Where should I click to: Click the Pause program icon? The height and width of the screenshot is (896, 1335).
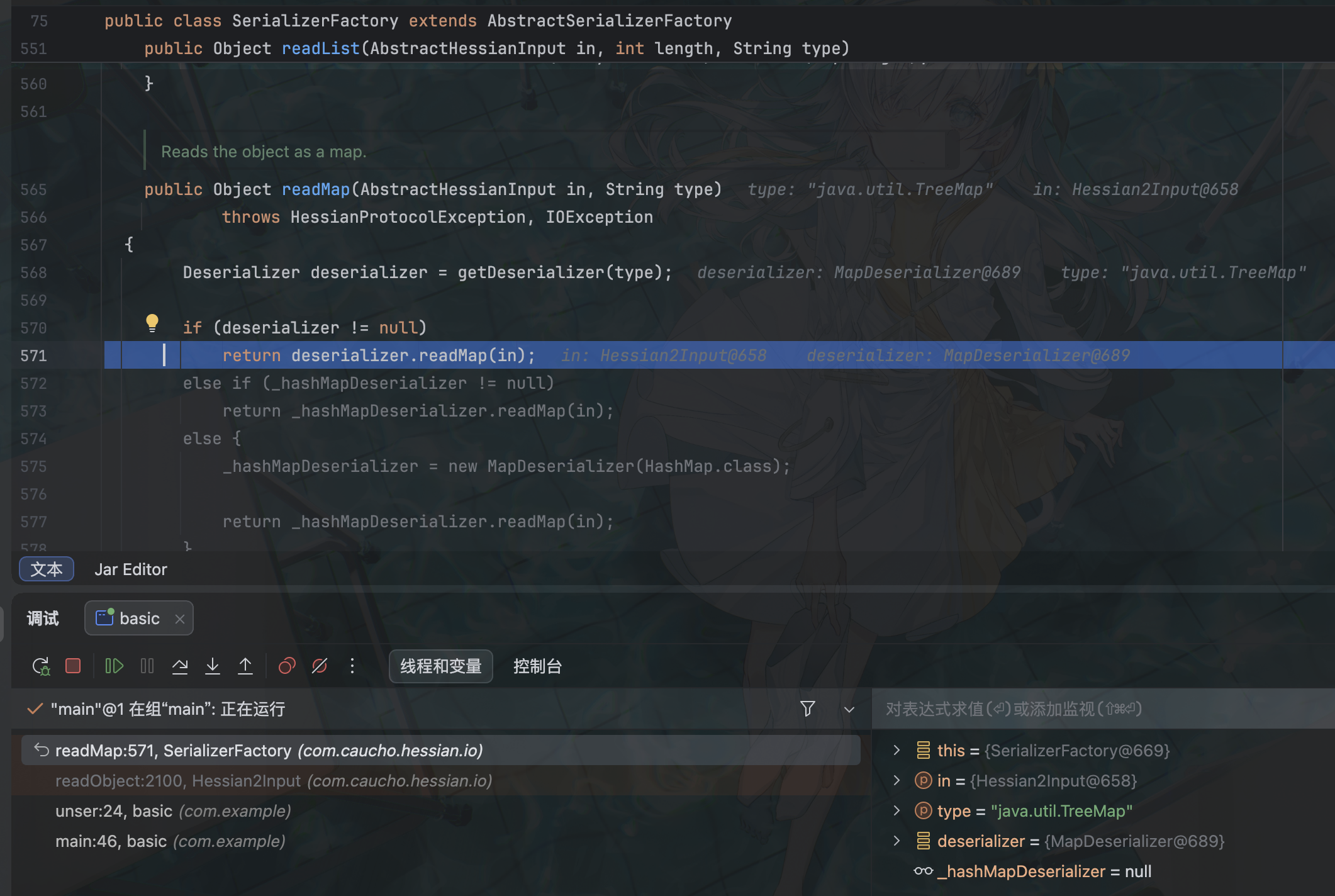(147, 666)
